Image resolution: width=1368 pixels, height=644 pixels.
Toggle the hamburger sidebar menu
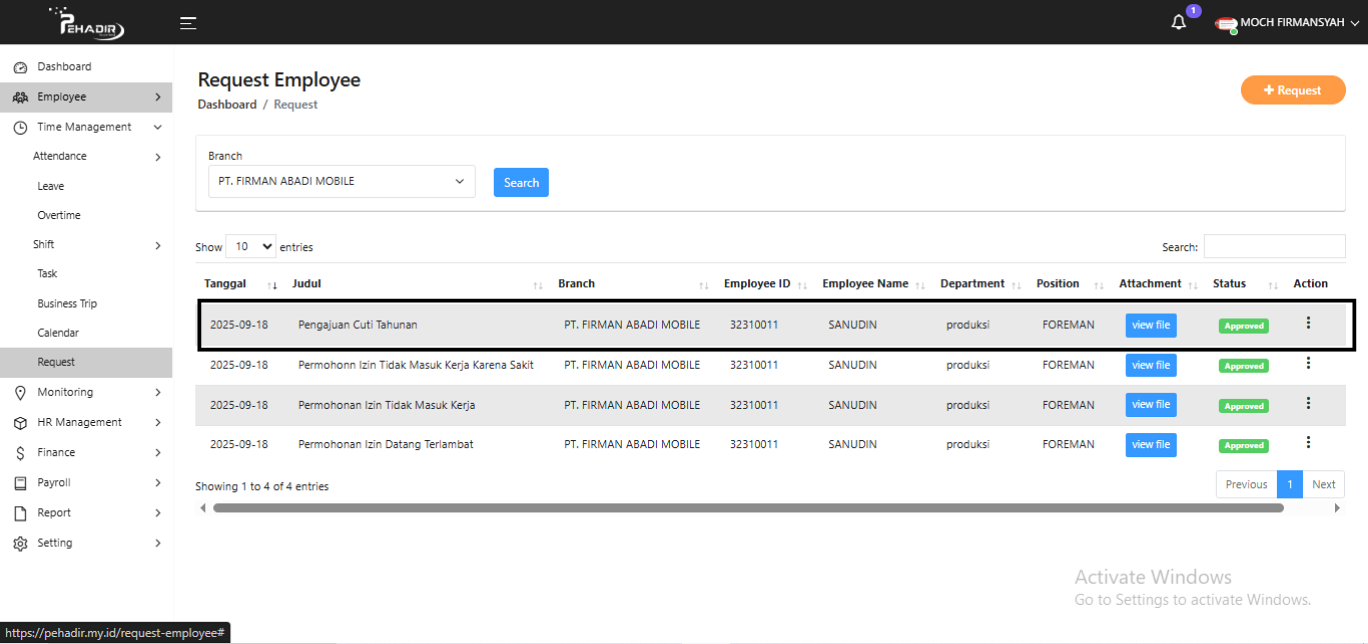pos(188,23)
